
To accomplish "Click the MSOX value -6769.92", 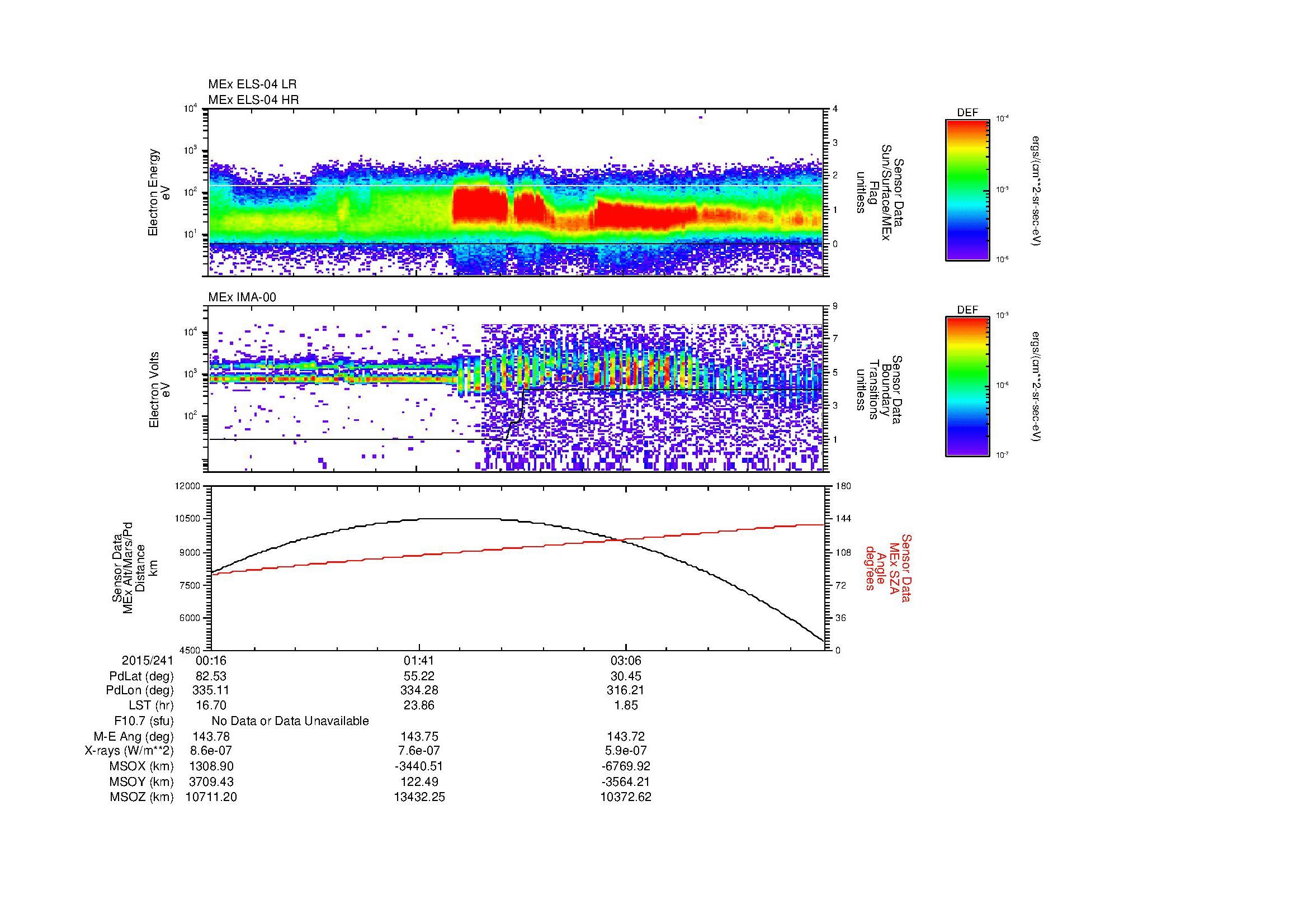I will tap(626, 766).
